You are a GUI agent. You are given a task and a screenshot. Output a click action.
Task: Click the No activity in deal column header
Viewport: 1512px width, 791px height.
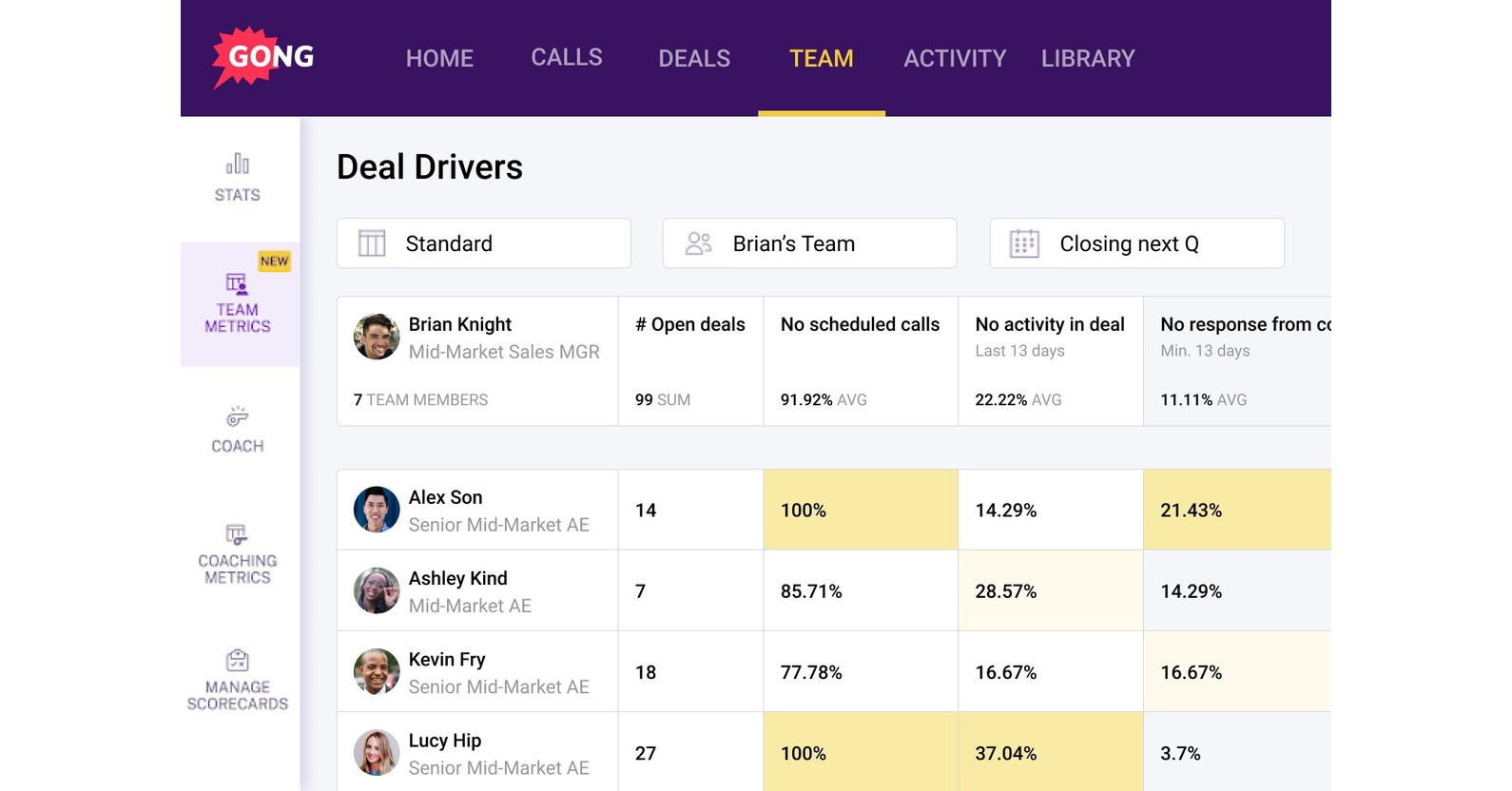1050,324
